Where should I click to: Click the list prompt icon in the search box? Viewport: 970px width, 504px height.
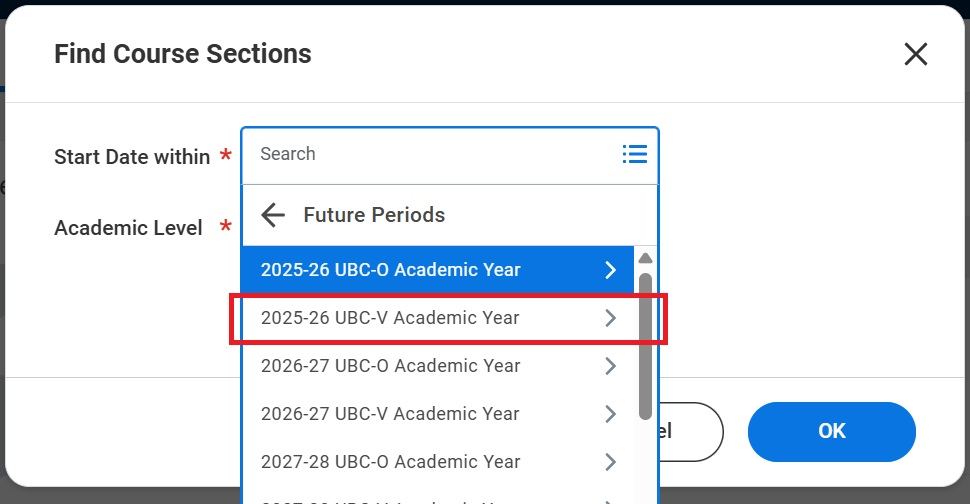635,154
